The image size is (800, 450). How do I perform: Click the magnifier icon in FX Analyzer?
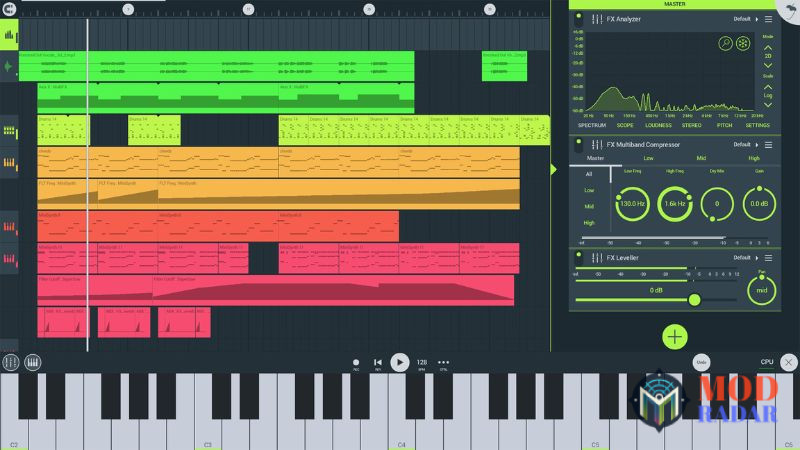pyautogui.click(x=725, y=43)
